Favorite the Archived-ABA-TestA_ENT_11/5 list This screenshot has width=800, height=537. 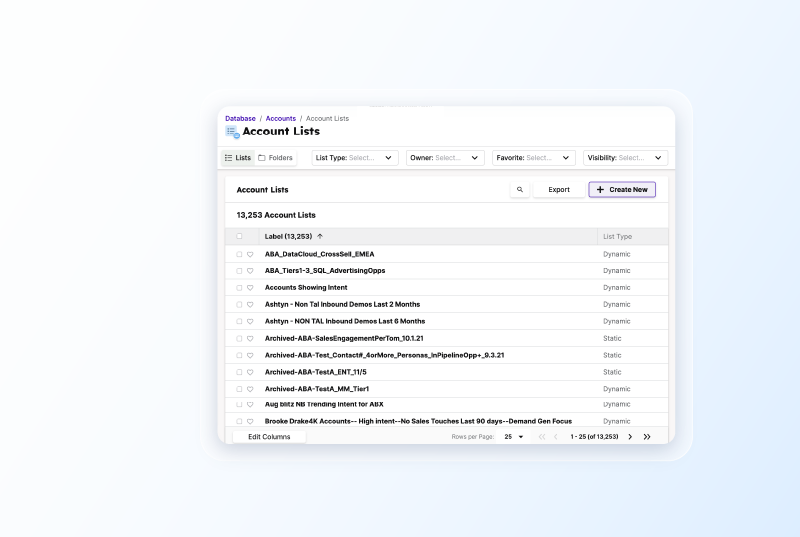click(x=251, y=372)
